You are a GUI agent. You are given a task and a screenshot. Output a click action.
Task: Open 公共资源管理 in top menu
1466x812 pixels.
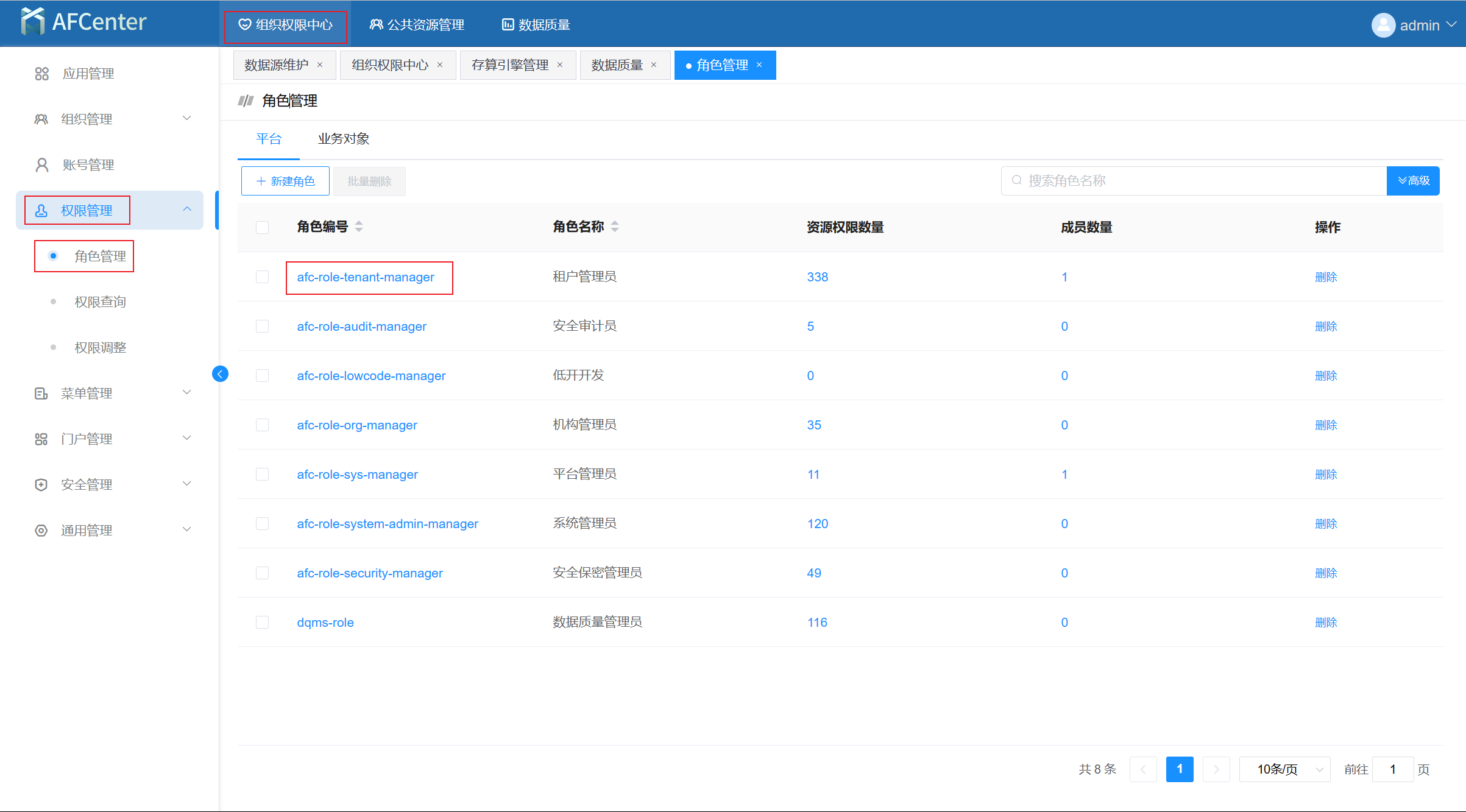[417, 25]
